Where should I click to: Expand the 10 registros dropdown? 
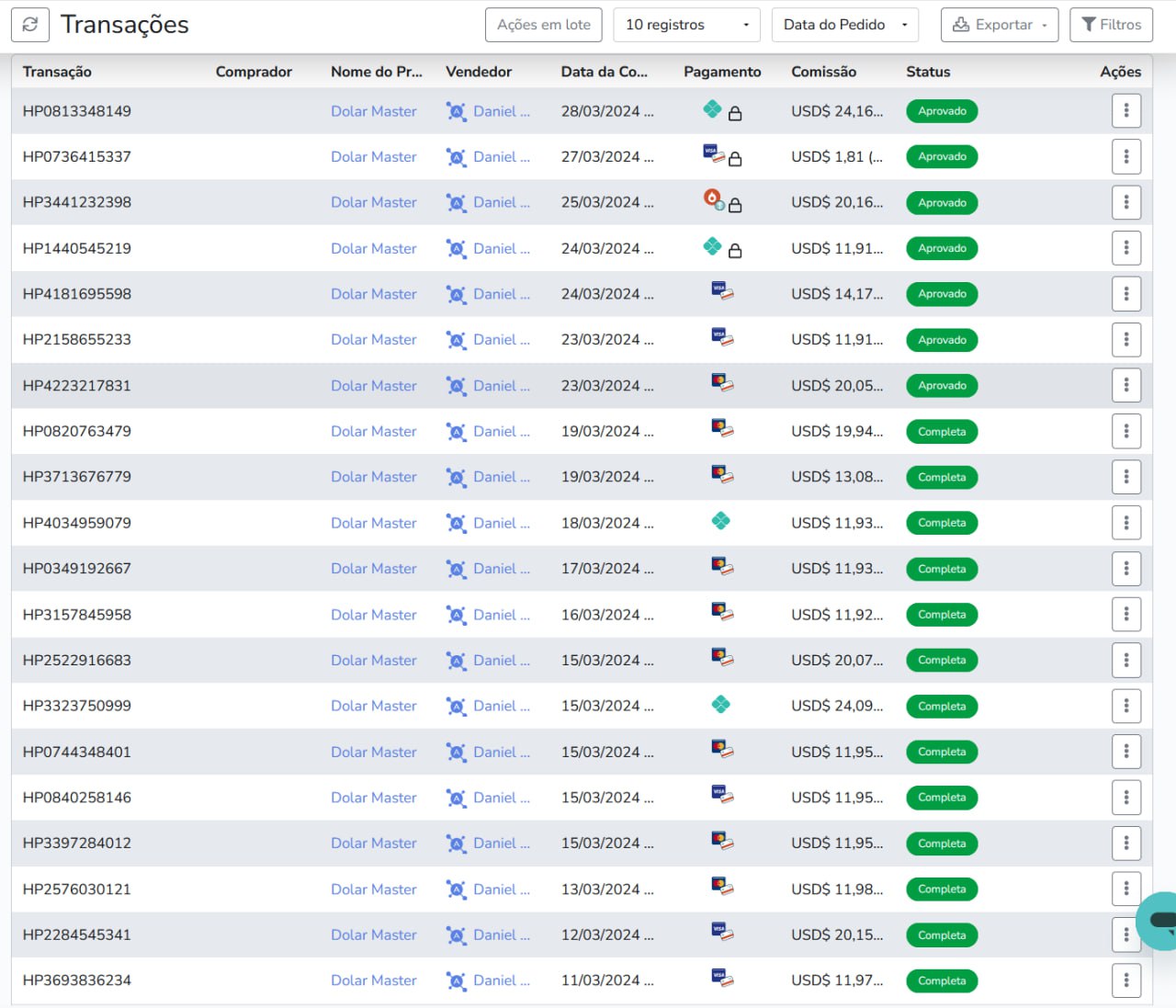(x=686, y=25)
